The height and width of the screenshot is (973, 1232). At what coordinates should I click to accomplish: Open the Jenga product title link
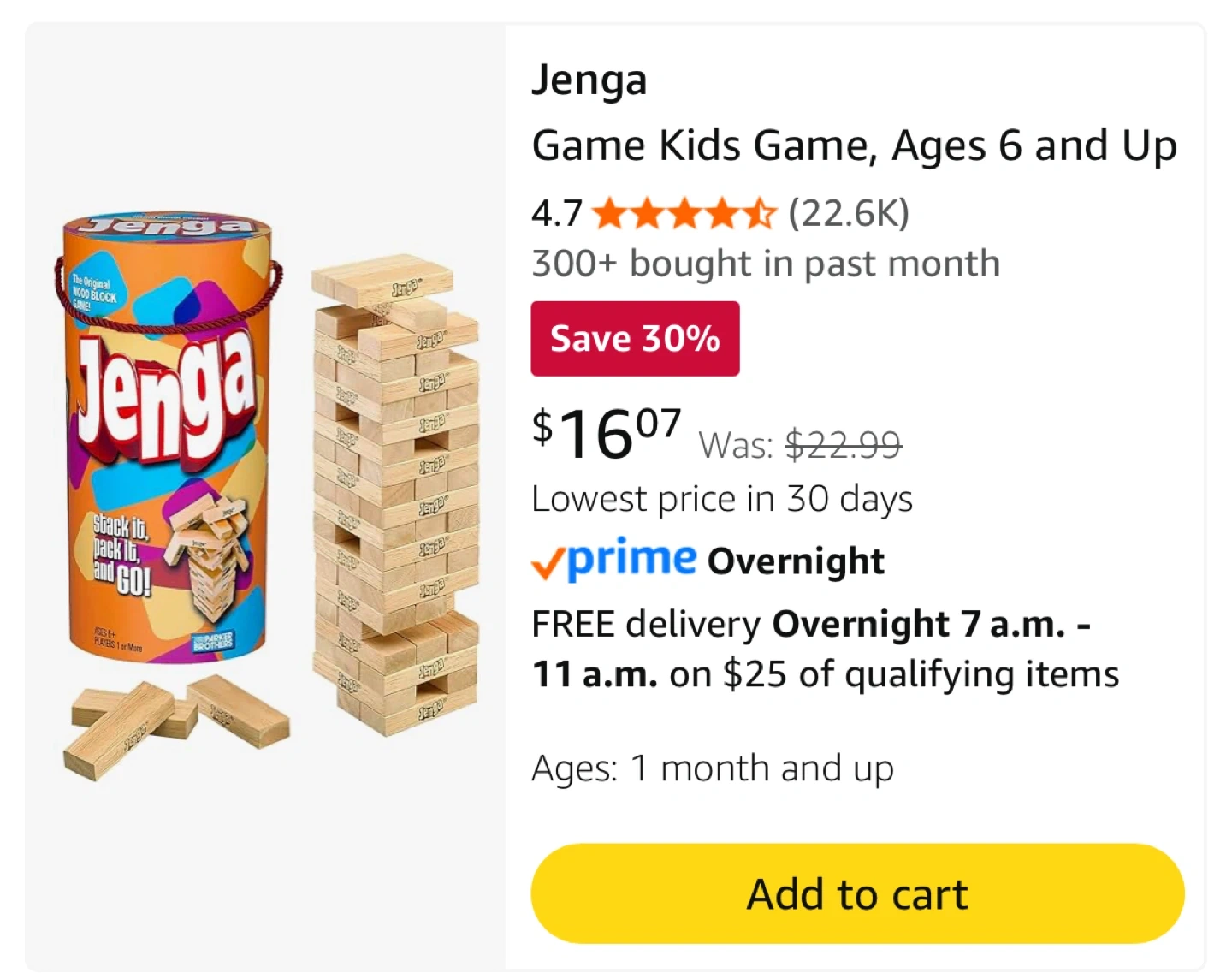(589, 80)
